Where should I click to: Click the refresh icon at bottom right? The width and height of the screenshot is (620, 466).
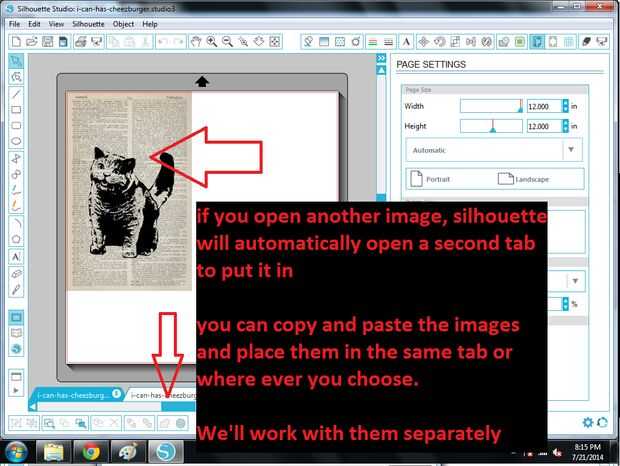[602, 423]
